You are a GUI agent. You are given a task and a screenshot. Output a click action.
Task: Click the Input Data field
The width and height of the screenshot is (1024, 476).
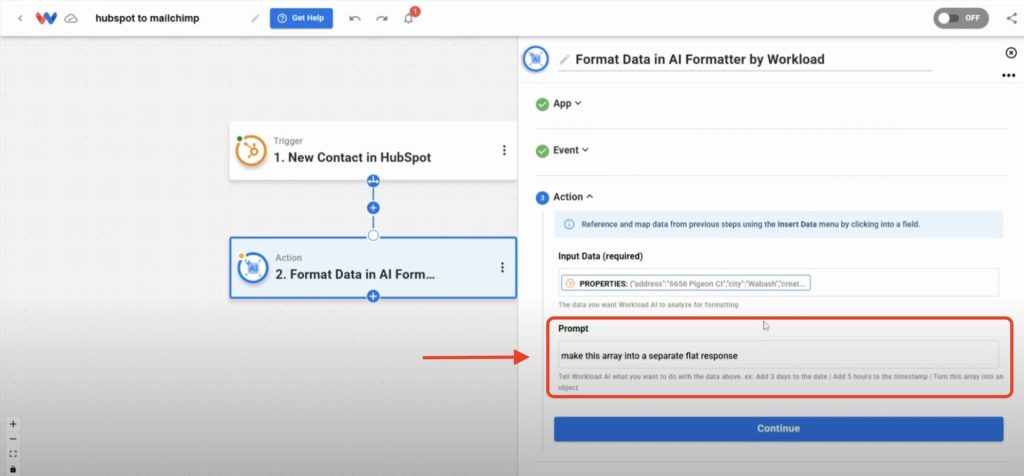coord(778,283)
